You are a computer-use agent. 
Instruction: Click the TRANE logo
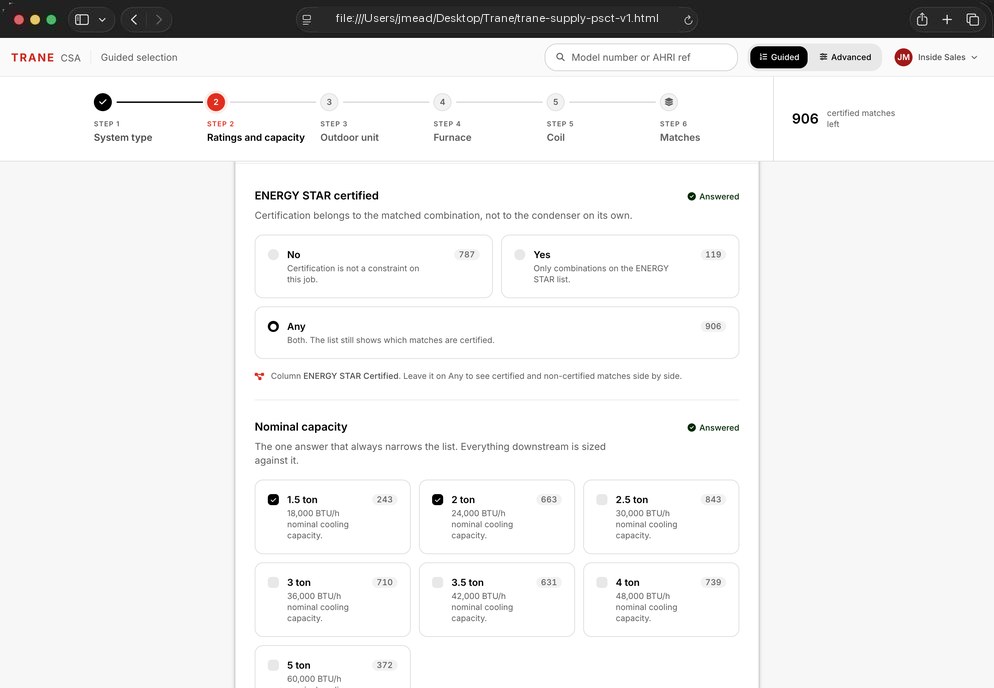pyautogui.click(x=33, y=58)
